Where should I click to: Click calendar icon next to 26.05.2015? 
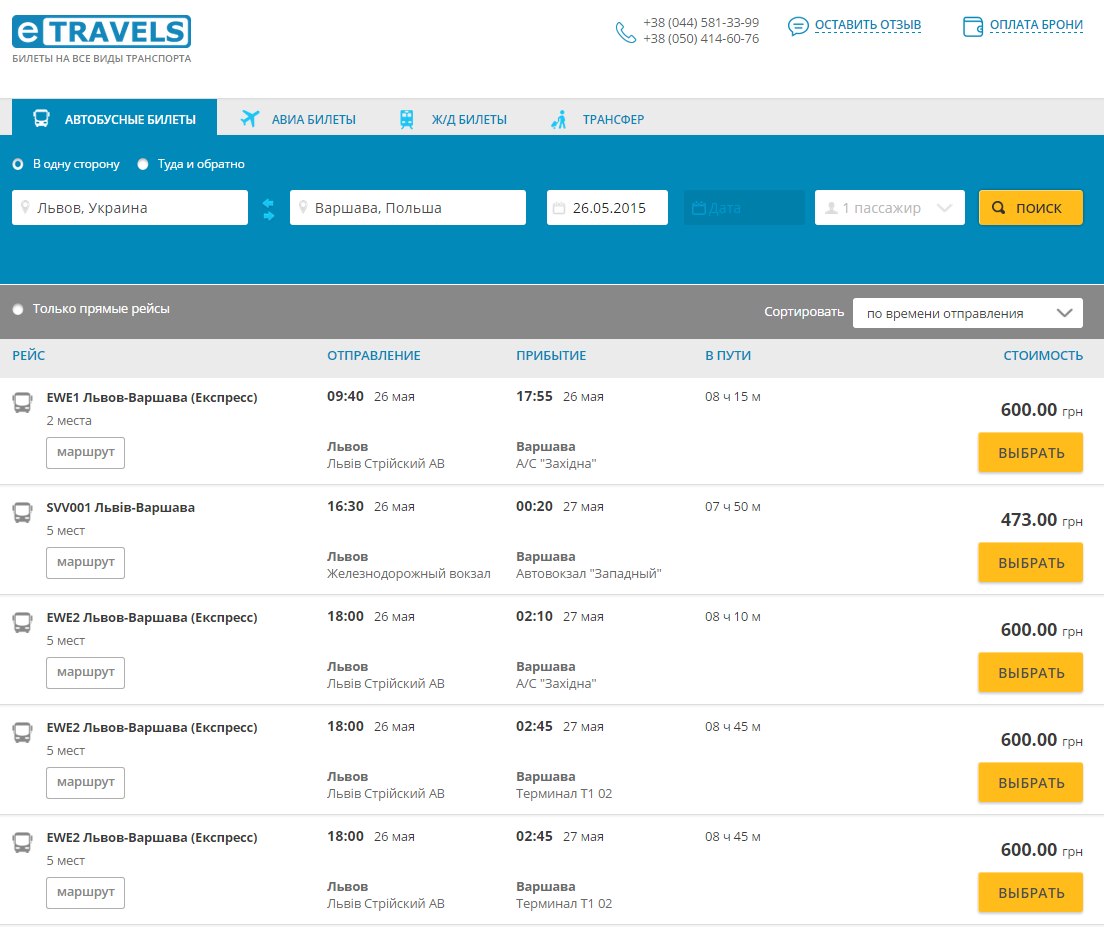(x=559, y=208)
